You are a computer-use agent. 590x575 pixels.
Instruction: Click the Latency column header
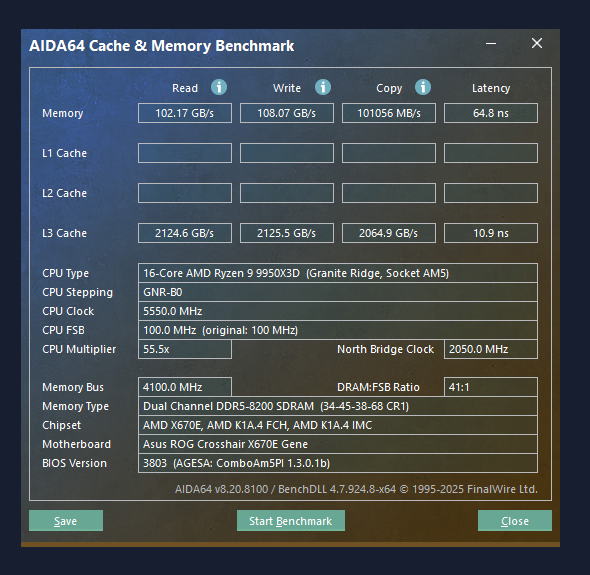coord(491,88)
